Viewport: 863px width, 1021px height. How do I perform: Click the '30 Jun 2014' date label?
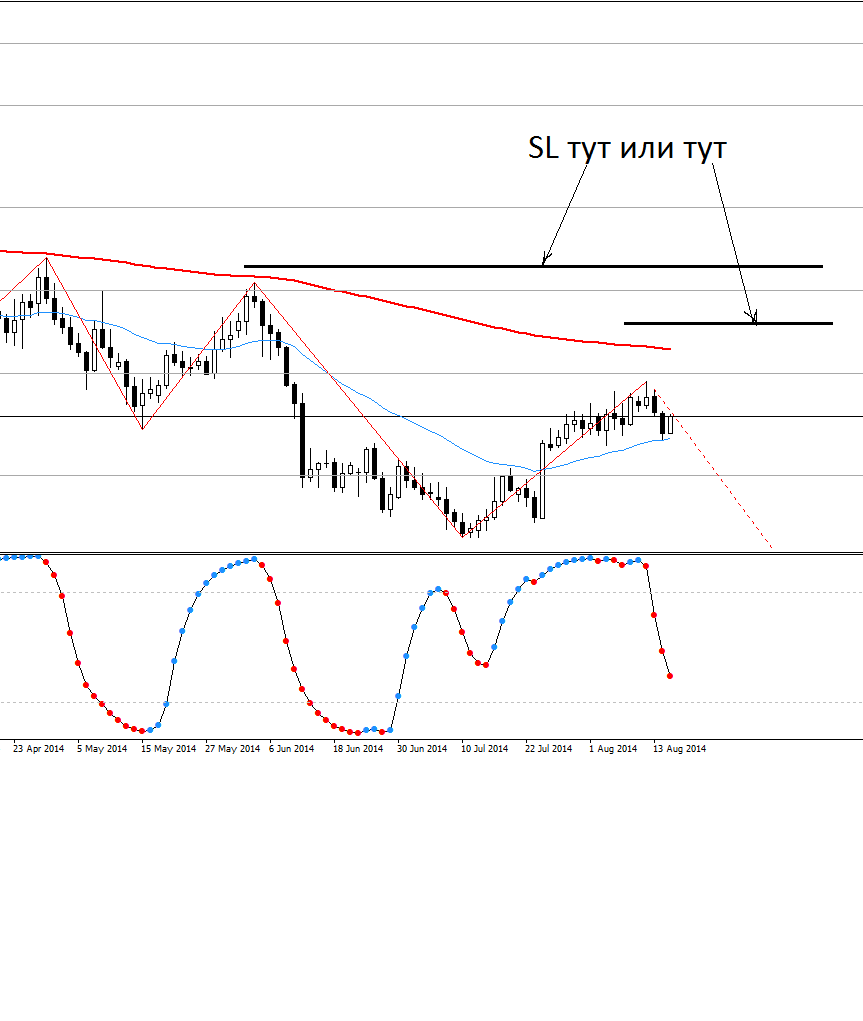(x=421, y=749)
